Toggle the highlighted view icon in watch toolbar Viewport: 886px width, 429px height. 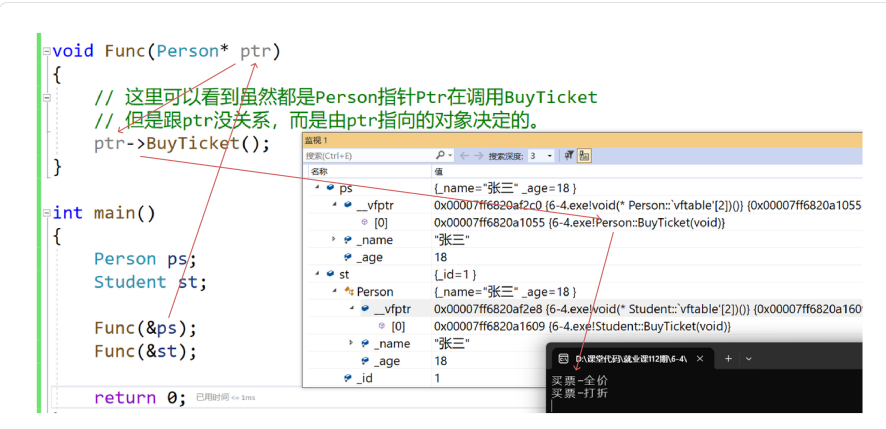584,155
